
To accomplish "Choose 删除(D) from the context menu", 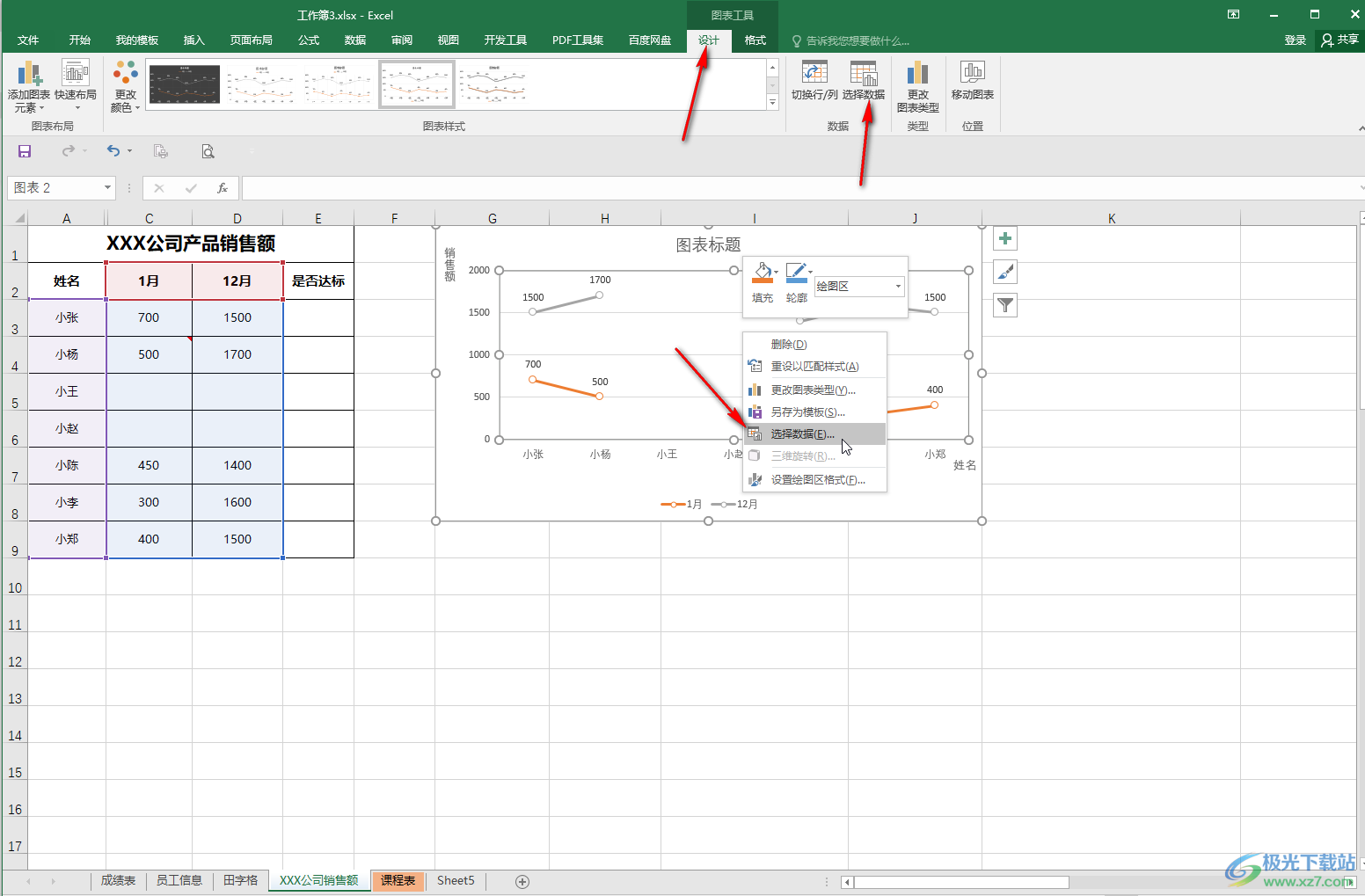I will pos(815,344).
